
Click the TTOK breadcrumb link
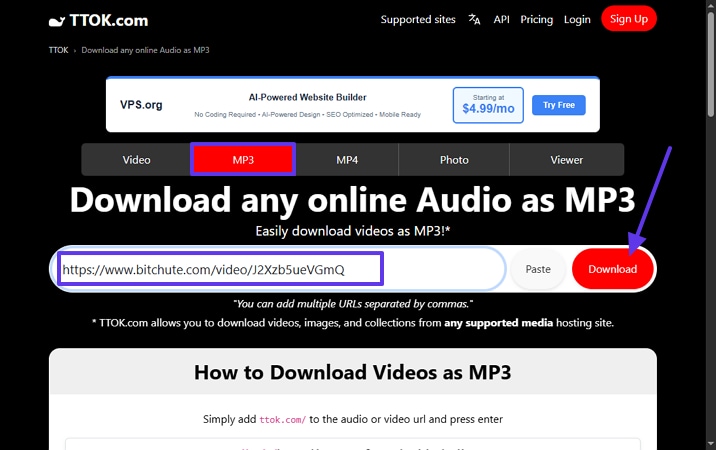pos(58,50)
